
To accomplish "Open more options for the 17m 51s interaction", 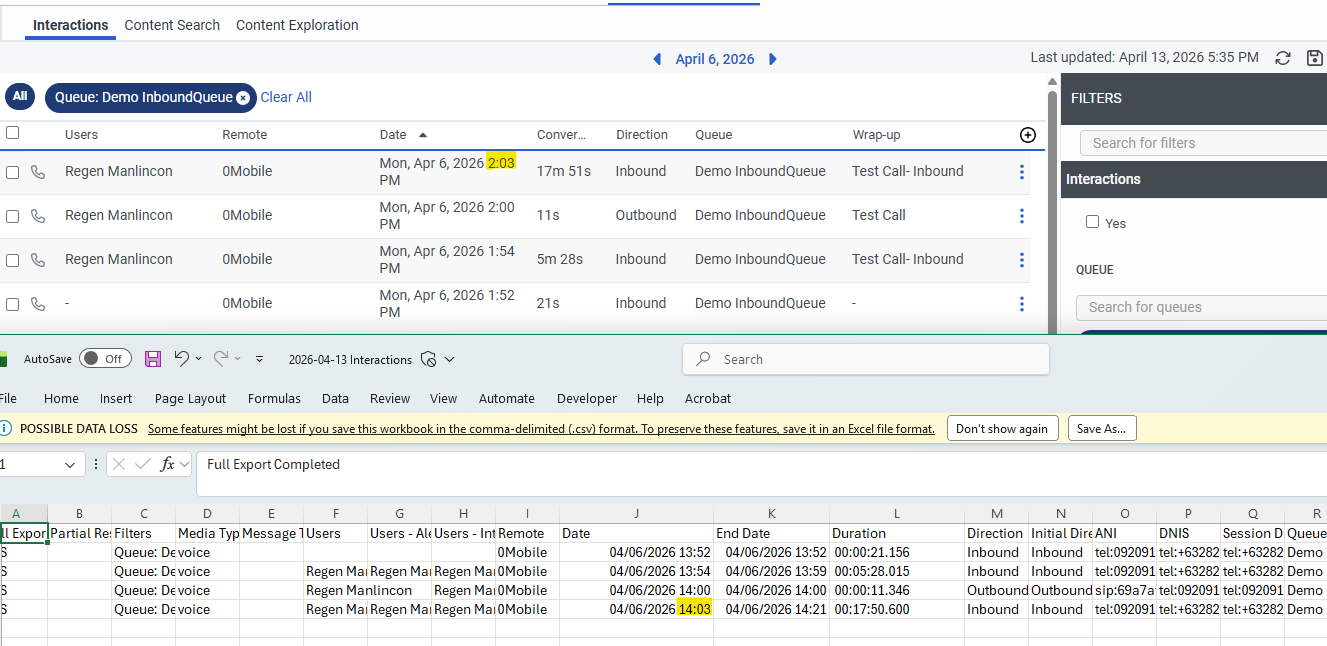I will pos(1021,172).
